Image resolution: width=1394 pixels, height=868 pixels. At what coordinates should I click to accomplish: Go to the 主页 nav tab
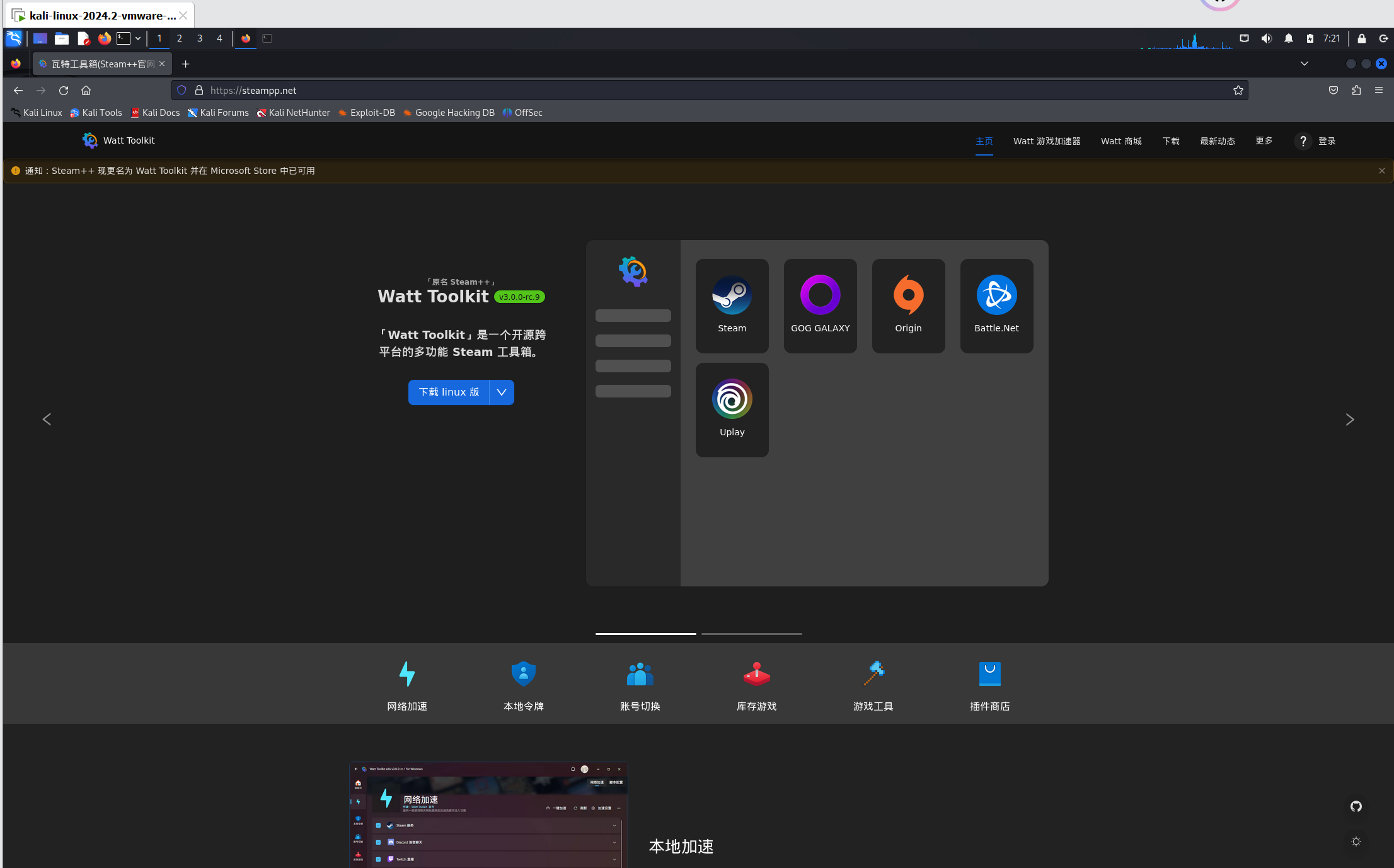(984, 141)
